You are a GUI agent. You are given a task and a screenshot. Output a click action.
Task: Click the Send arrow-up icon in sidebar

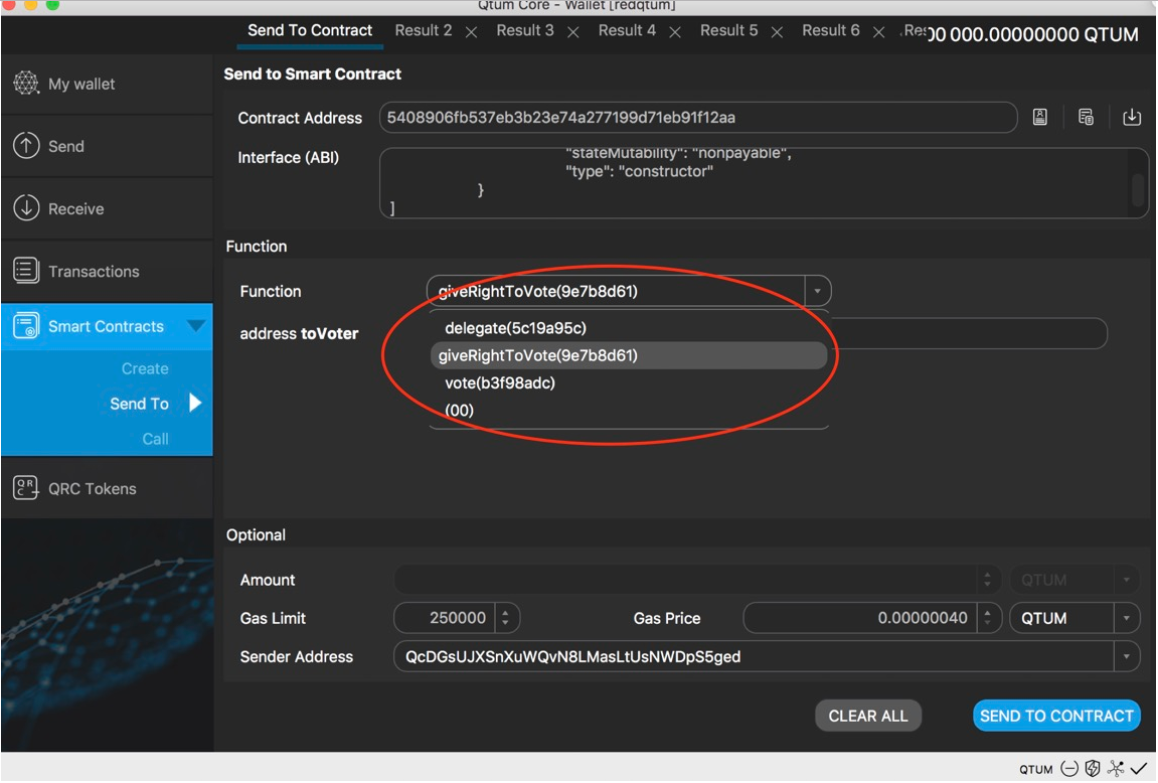pyautogui.click(x=26, y=146)
